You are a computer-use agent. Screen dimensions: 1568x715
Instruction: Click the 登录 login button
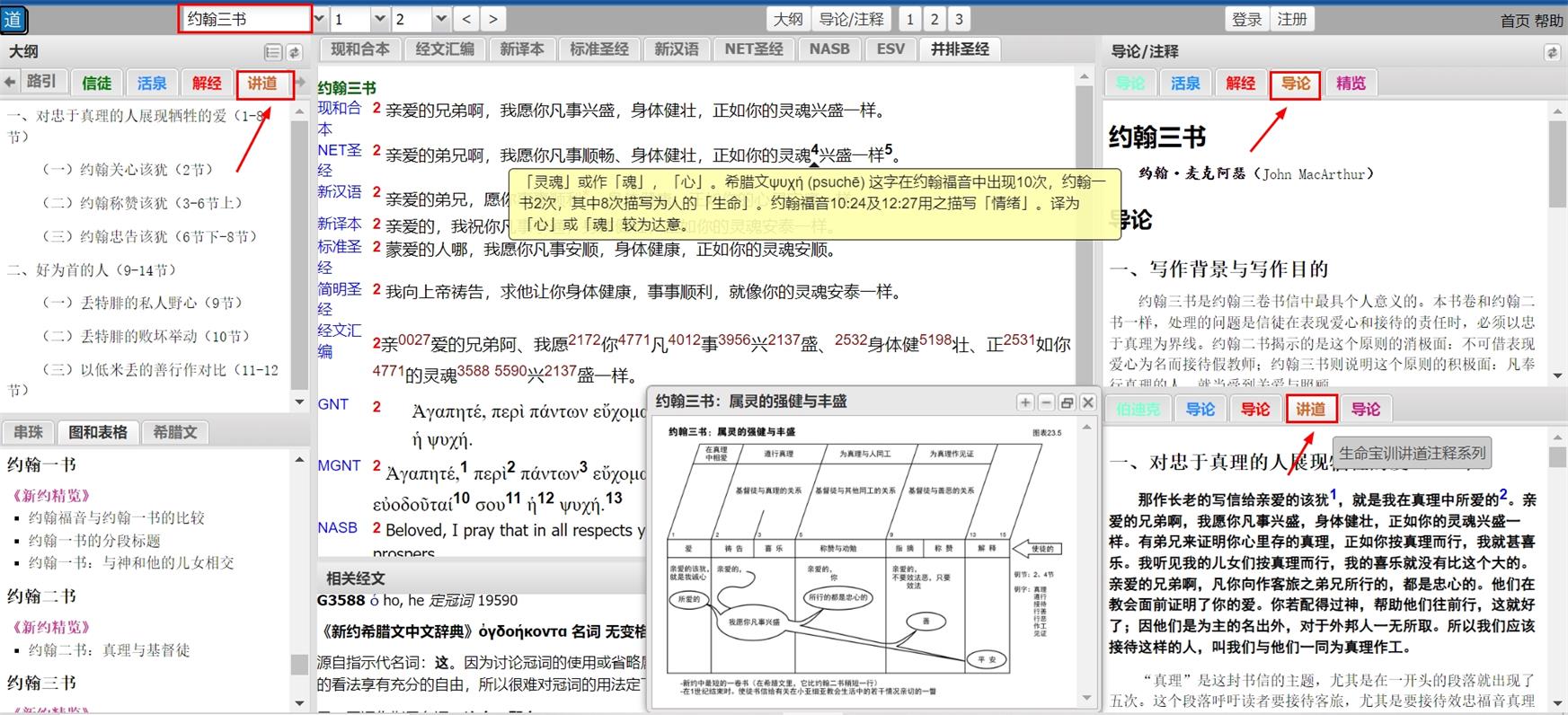[1246, 19]
